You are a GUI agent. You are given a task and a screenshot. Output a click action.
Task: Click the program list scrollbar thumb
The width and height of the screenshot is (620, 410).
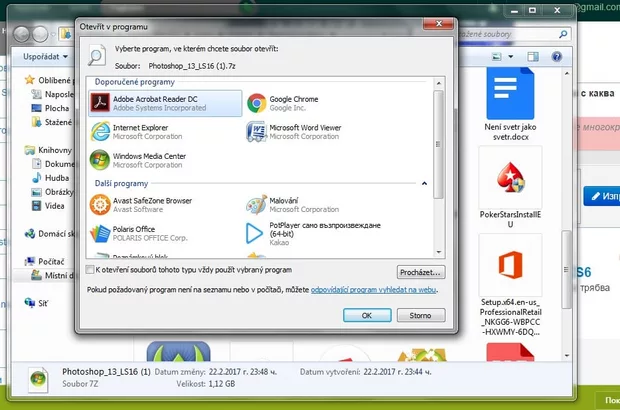(438, 145)
